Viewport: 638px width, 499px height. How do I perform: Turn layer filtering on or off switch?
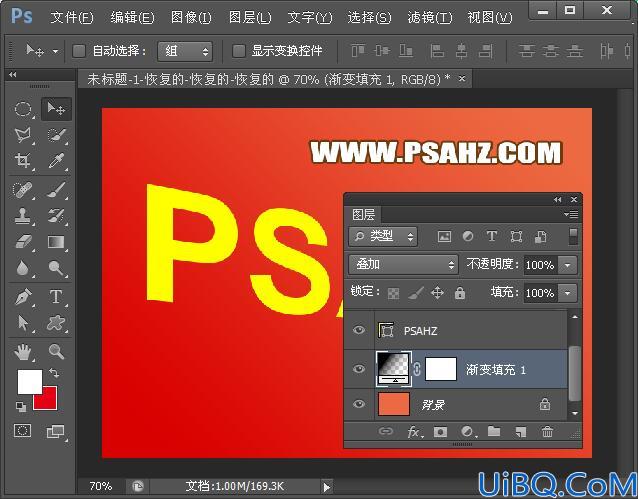tap(573, 236)
